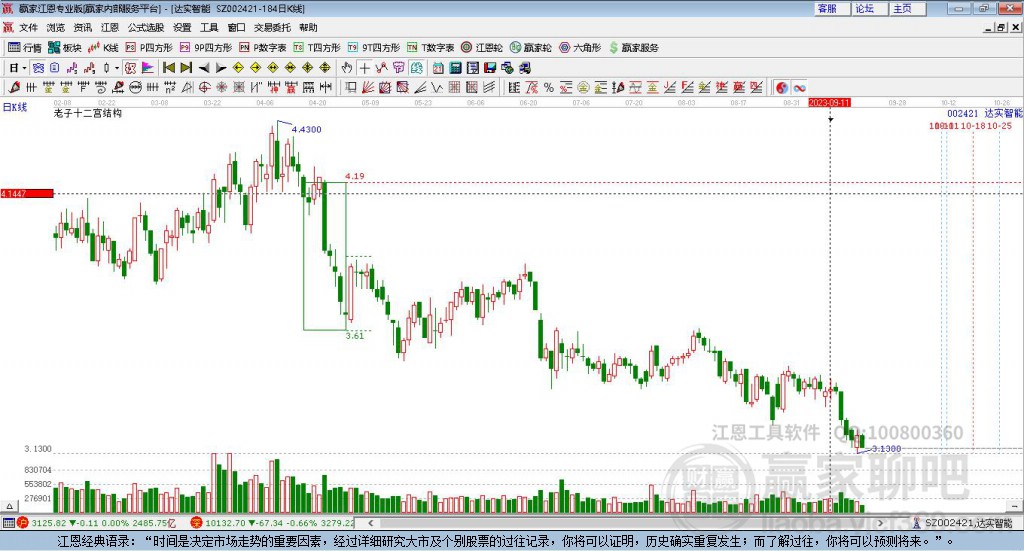Click the 4.19 red level label
This screenshot has width=1024, height=551.
click(x=355, y=176)
